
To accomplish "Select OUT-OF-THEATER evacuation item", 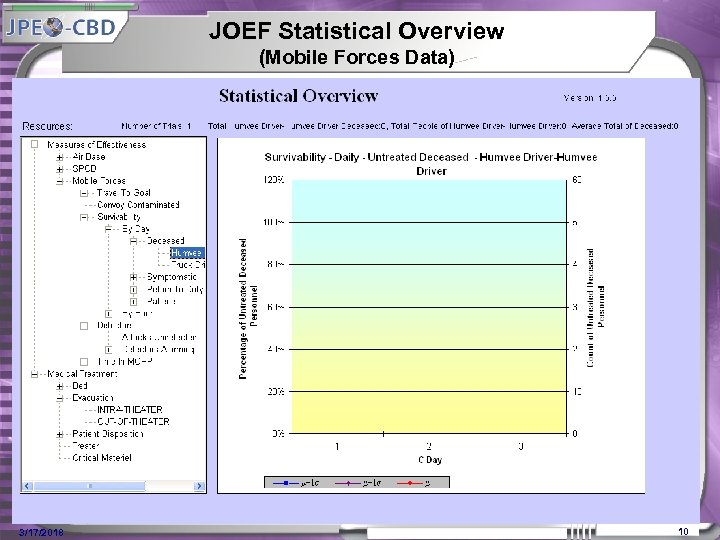I will [x=133, y=422].
